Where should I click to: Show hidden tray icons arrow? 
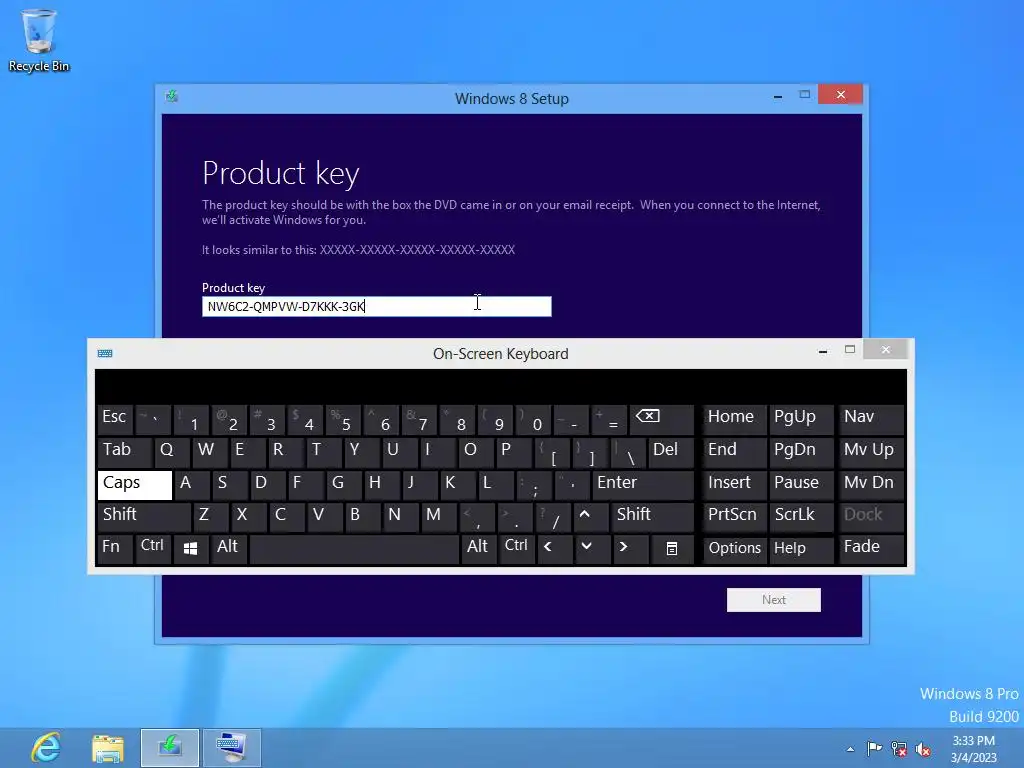(x=850, y=749)
